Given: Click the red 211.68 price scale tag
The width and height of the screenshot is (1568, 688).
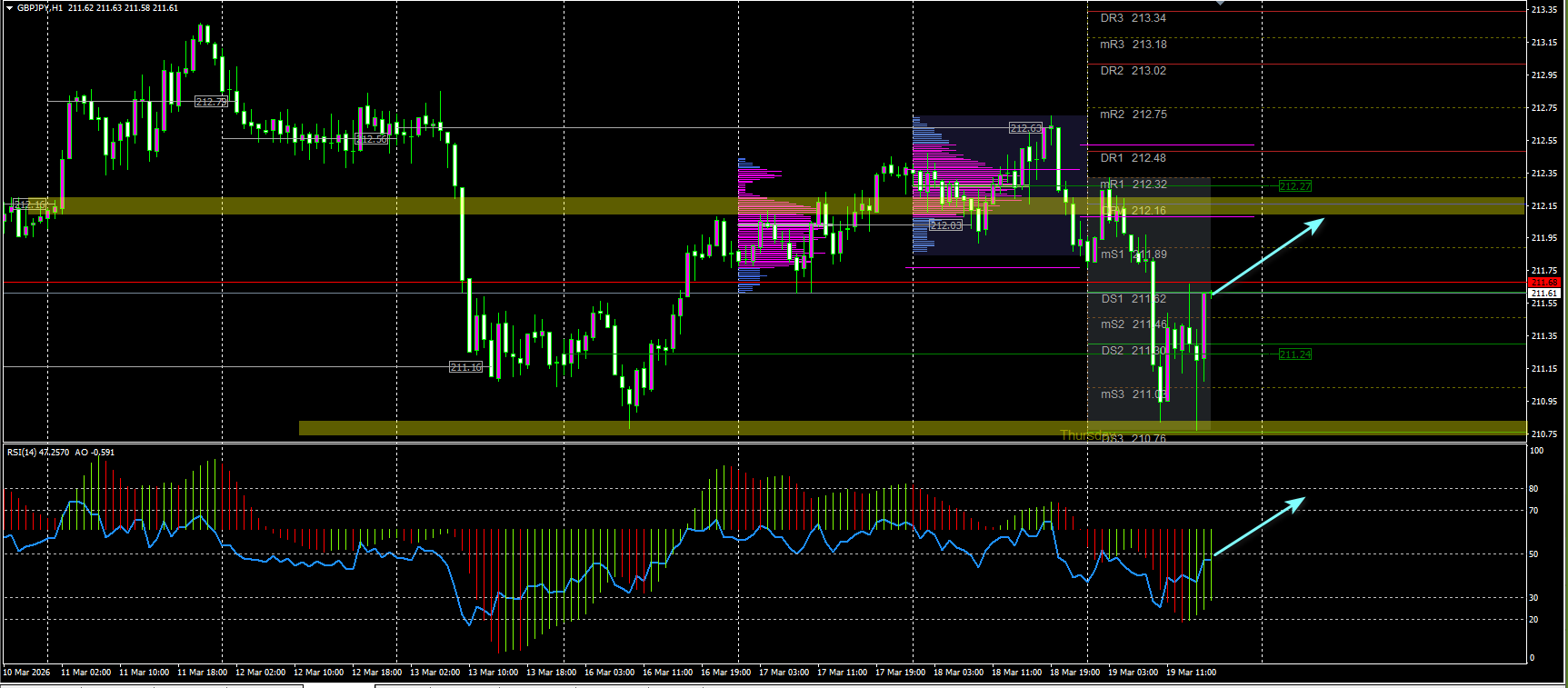Looking at the screenshot, I should 1544,283.
